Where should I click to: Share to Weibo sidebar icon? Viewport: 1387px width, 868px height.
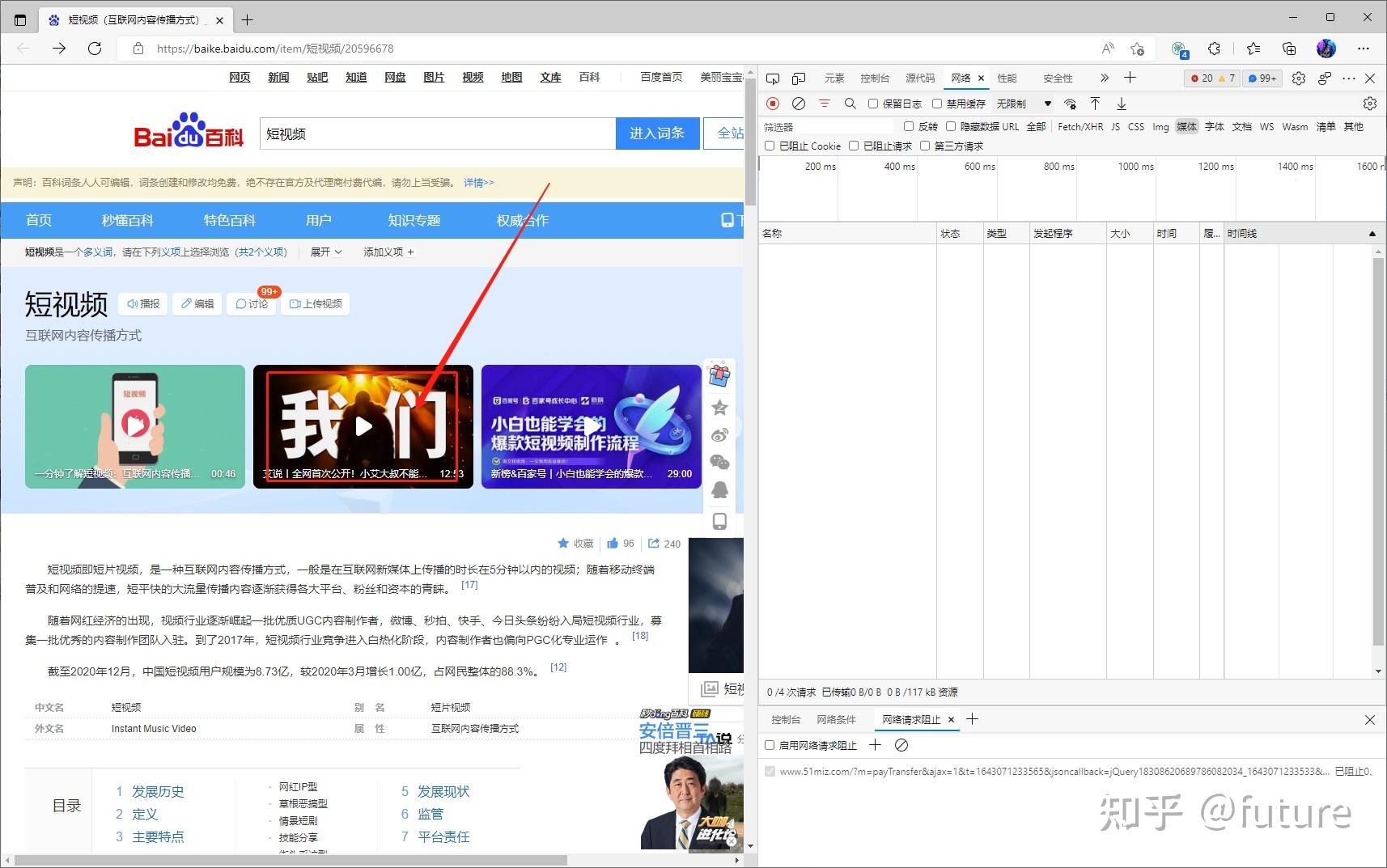pyautogui.click(x=719, y=435)
